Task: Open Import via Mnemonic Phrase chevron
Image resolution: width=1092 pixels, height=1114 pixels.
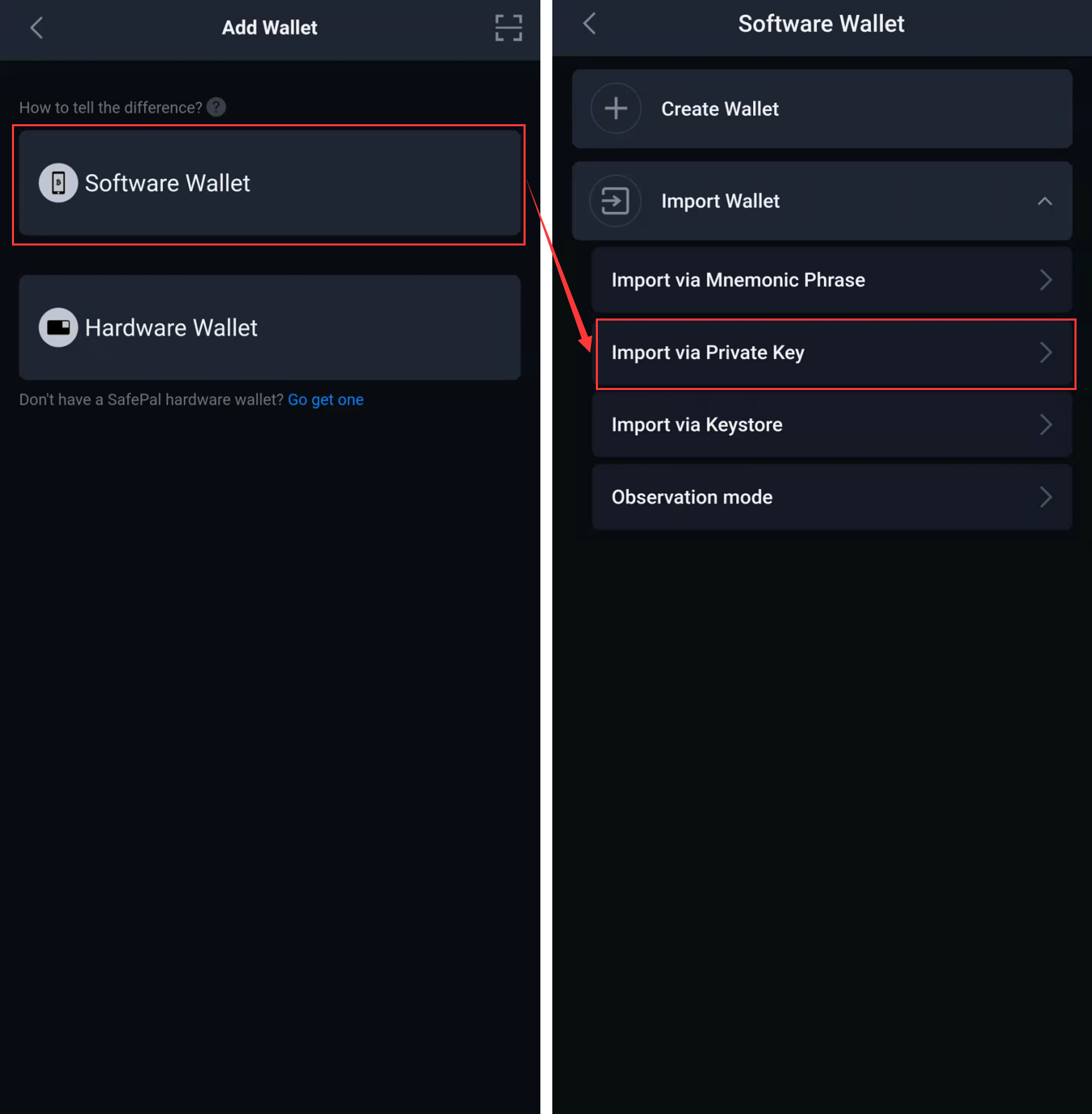Action: (x=1046, y=280)
